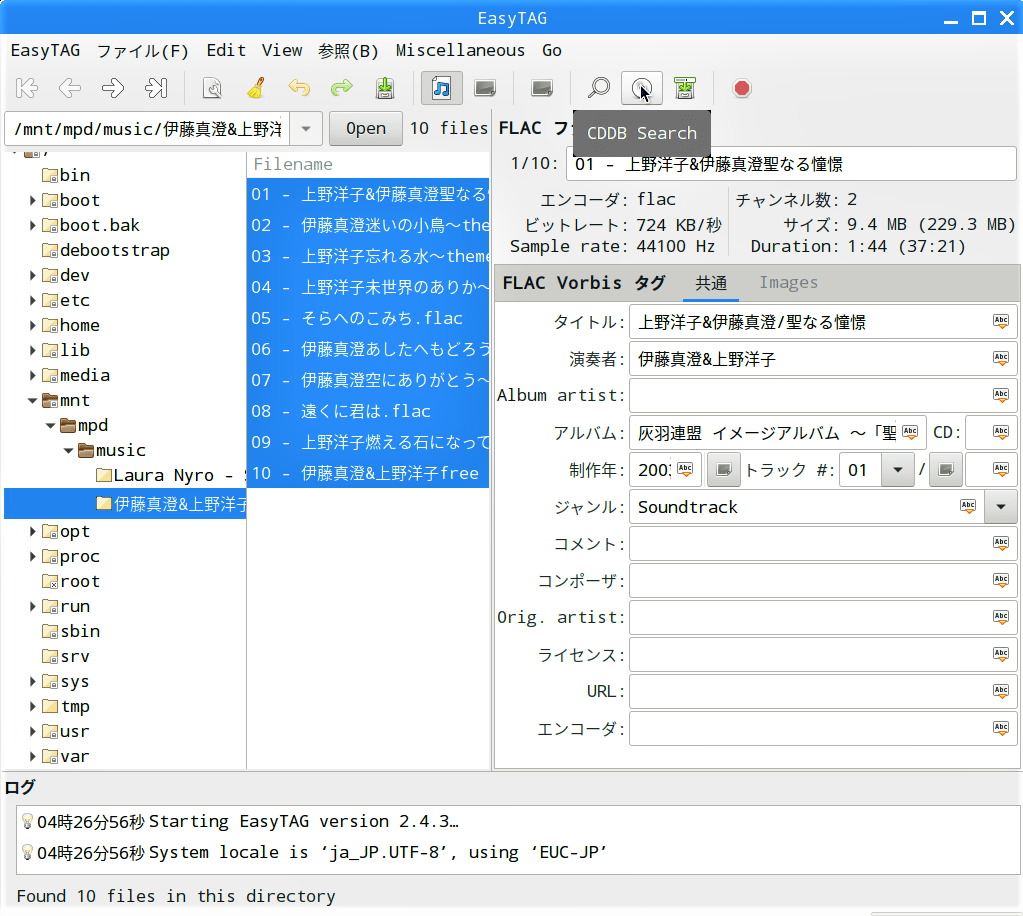
Task: Click Abc icon in the bottom エンコーダ tag field
Action: coord(1001,728)
